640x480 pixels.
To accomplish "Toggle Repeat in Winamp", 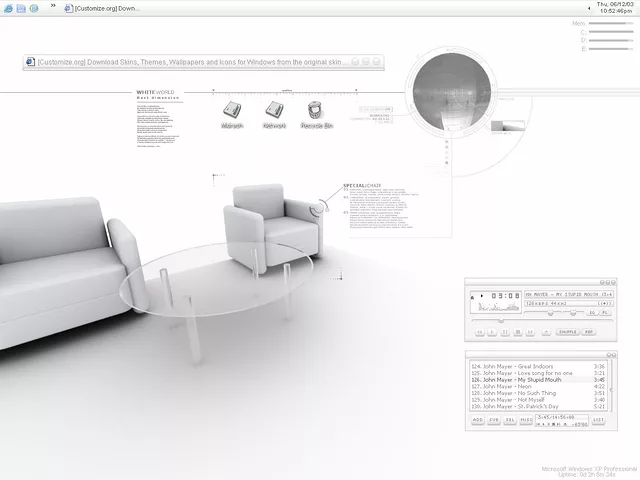I will pos(589,332).
